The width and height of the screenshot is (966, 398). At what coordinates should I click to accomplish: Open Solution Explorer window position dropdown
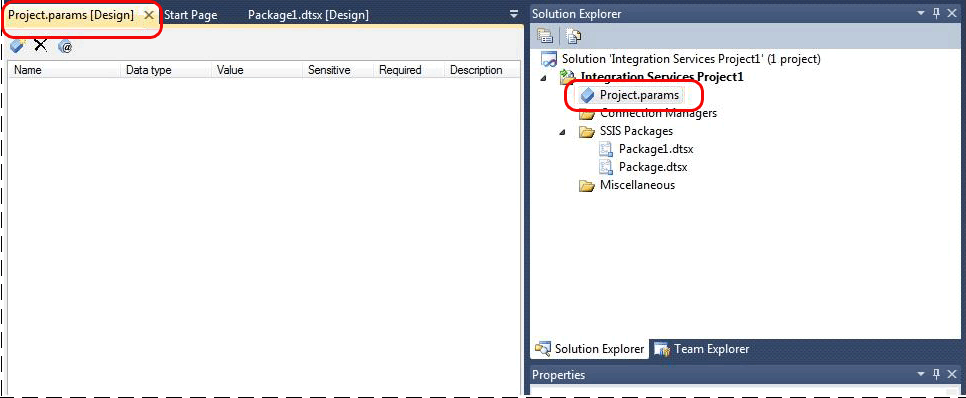pos(922,14)
